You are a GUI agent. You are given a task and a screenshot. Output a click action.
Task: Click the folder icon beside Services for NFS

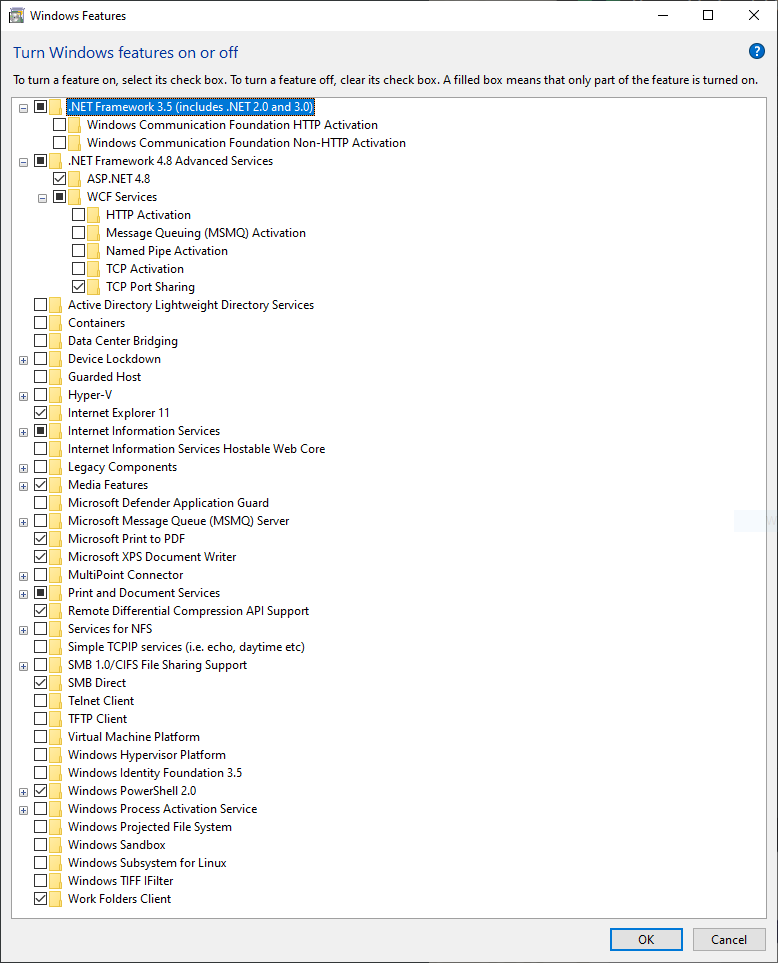(x=55, y=629)
